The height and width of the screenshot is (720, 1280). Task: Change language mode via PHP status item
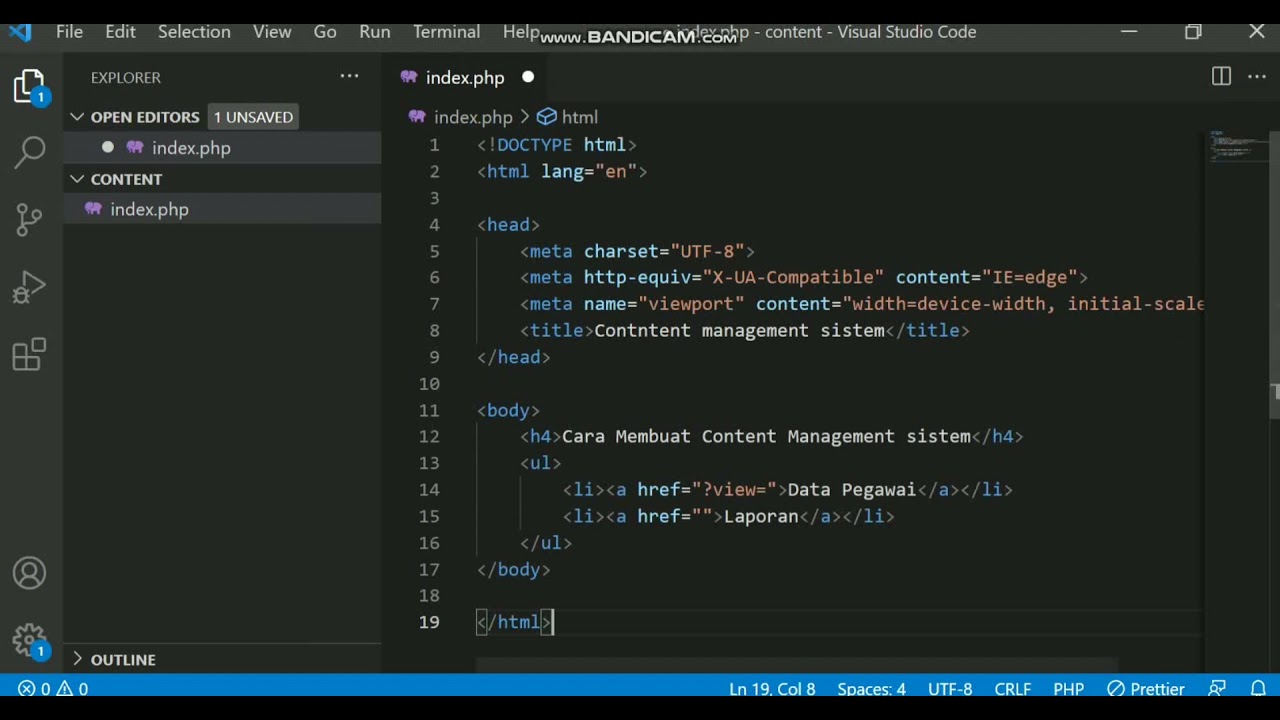tap(1068, 689)
